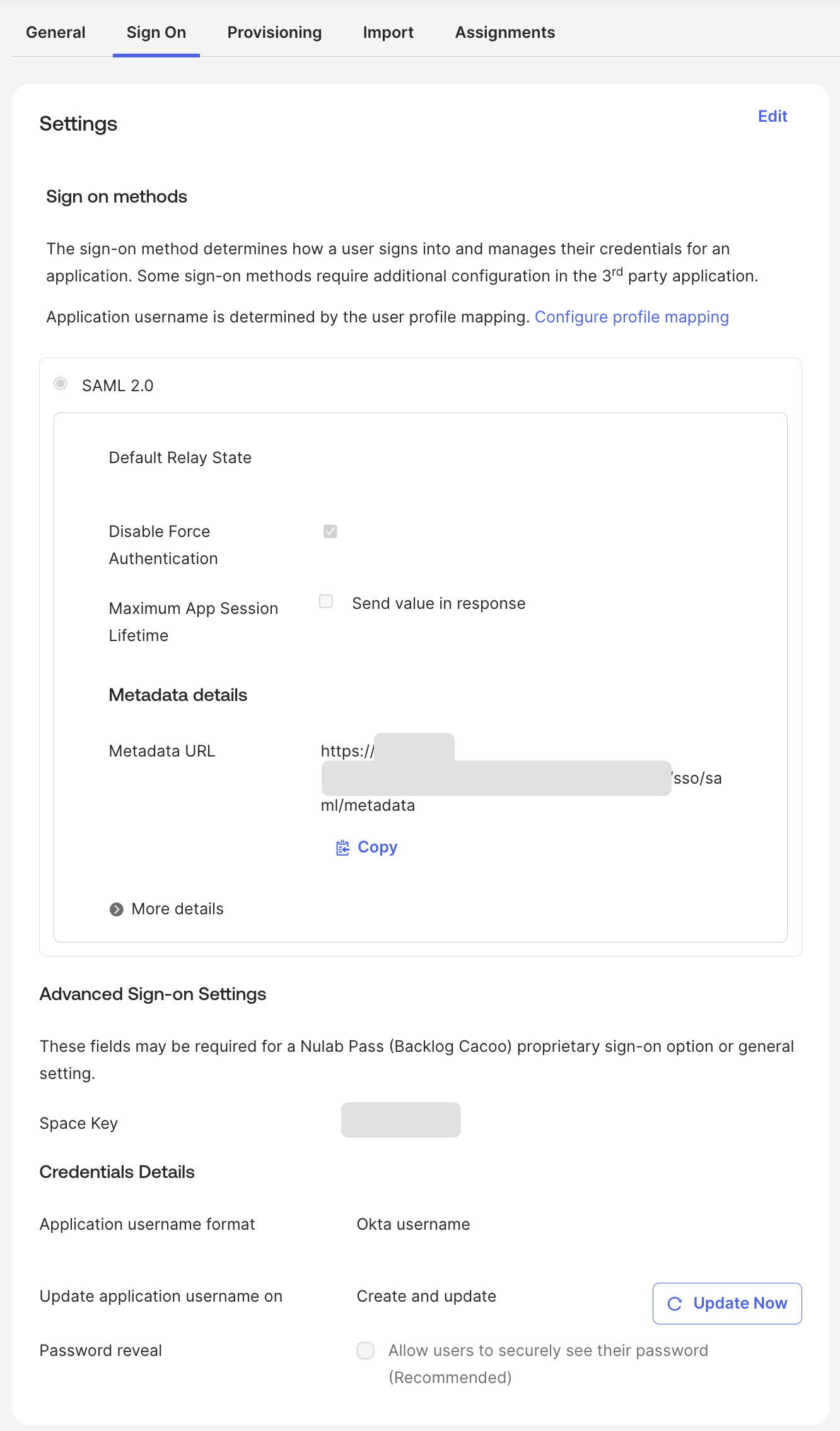Open Configure profile mapping link
Screen dimensions: 840x1431
(632, 317)
